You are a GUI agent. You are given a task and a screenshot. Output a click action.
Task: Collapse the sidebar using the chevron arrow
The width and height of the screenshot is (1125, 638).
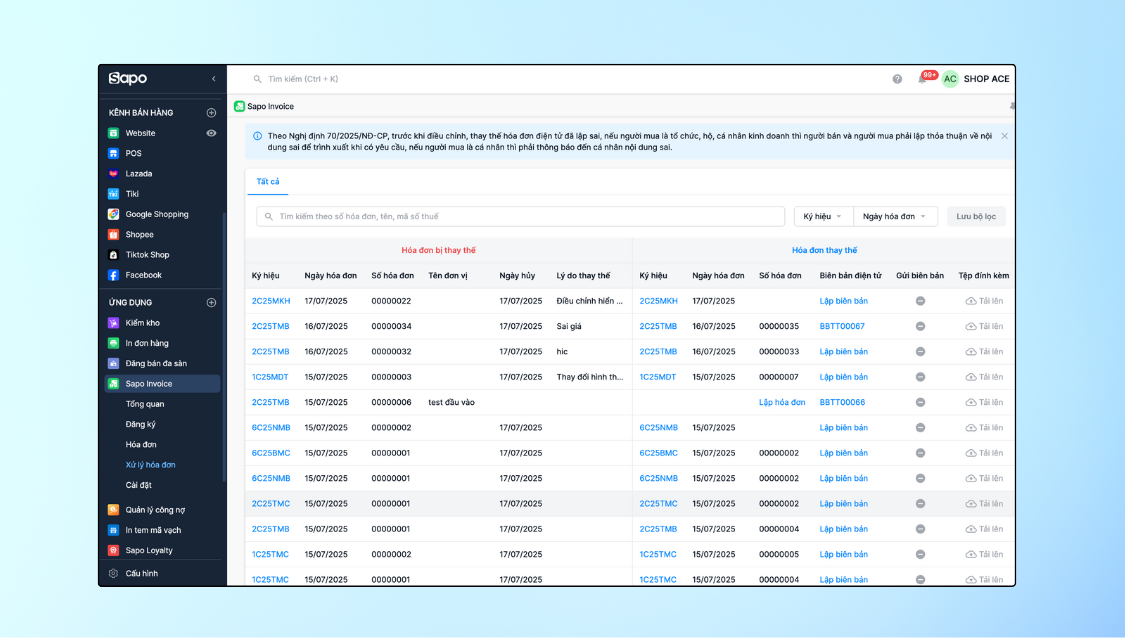(x=213, y=79)
